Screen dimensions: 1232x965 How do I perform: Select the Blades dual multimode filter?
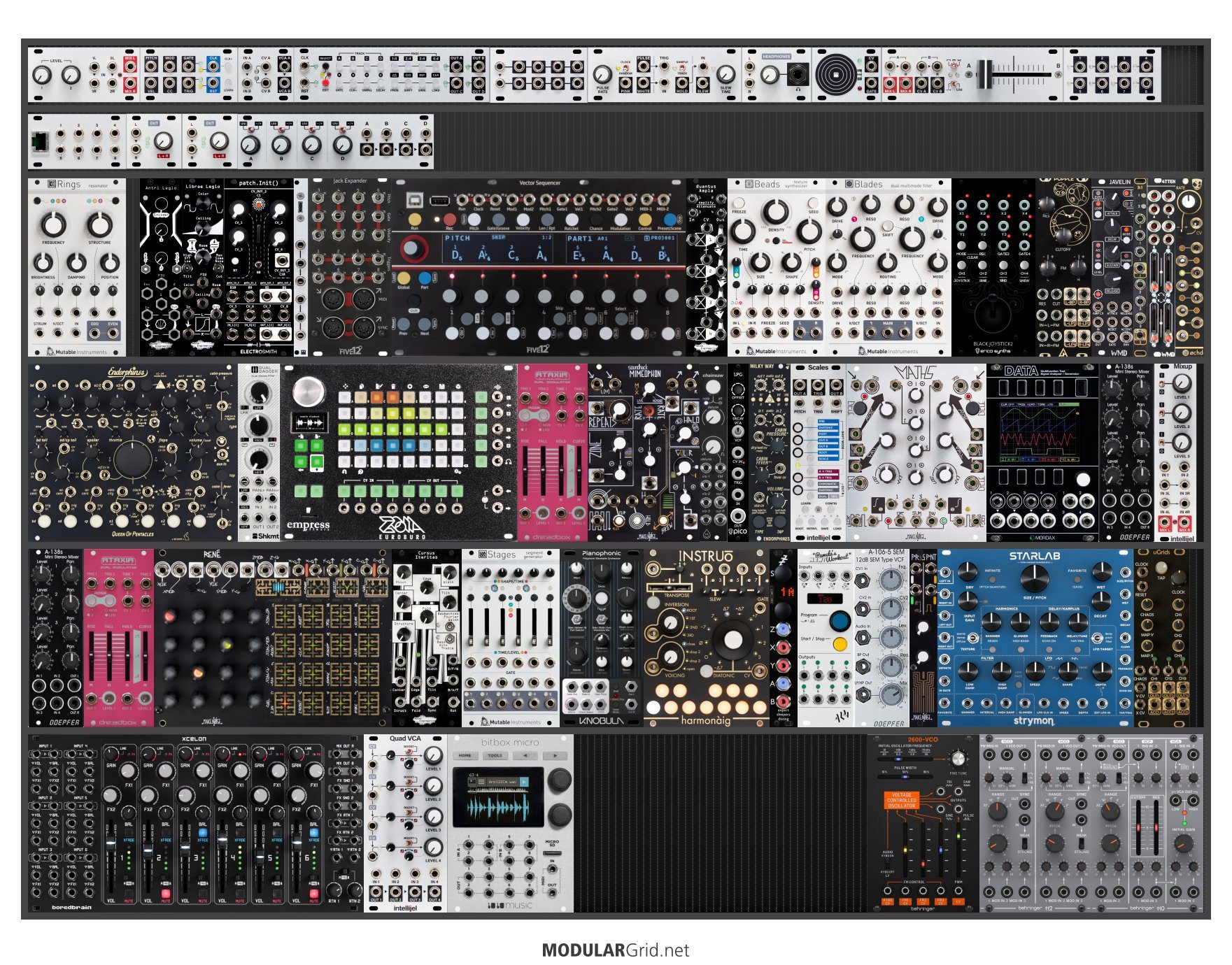point(888,267)
